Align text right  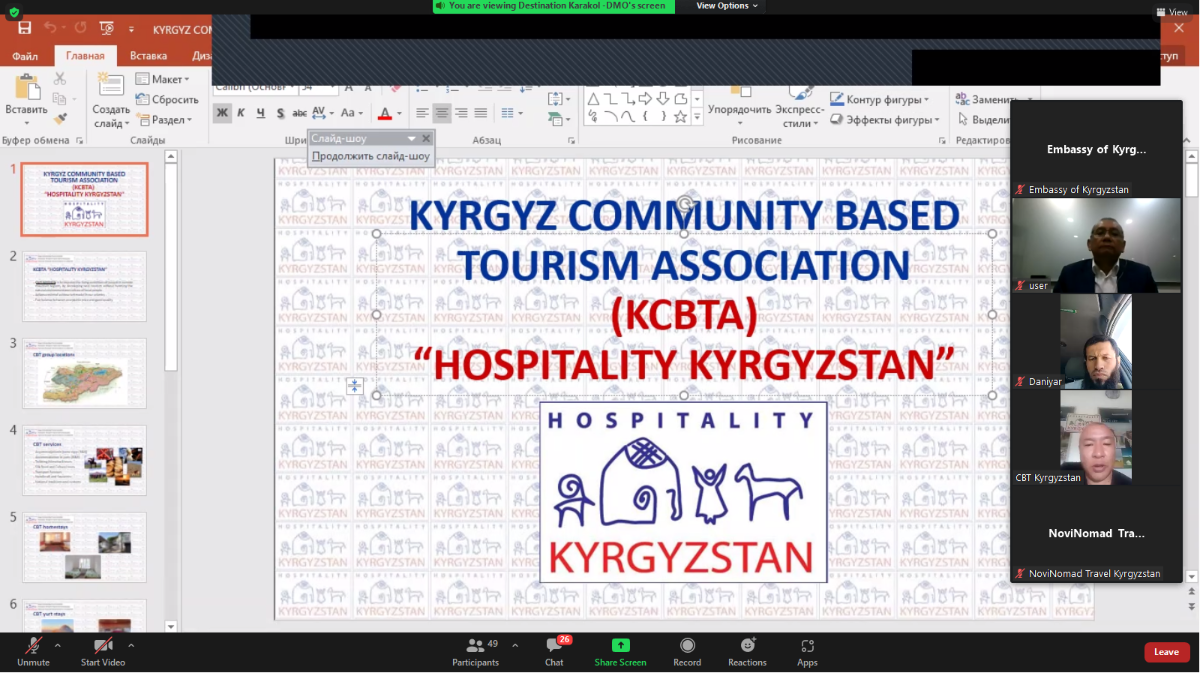coord(461,113)
